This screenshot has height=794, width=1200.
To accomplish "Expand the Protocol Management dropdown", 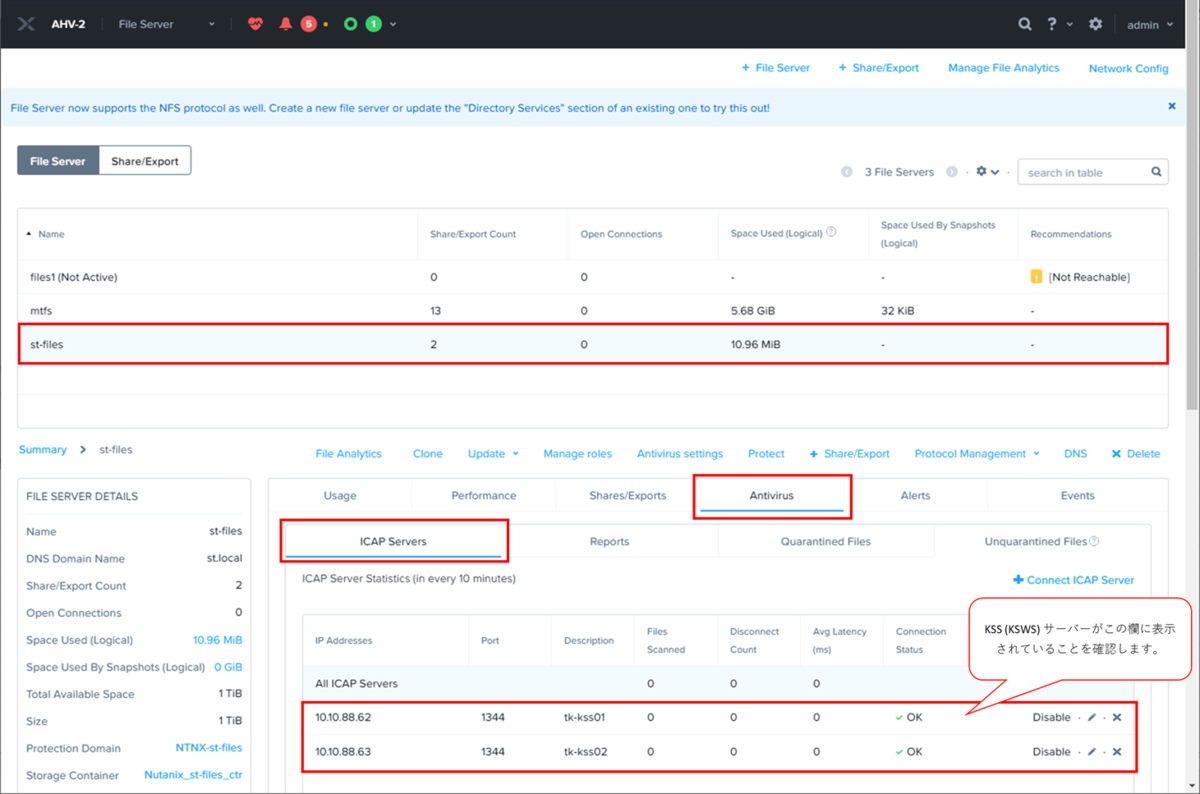I will click(977, 453).
